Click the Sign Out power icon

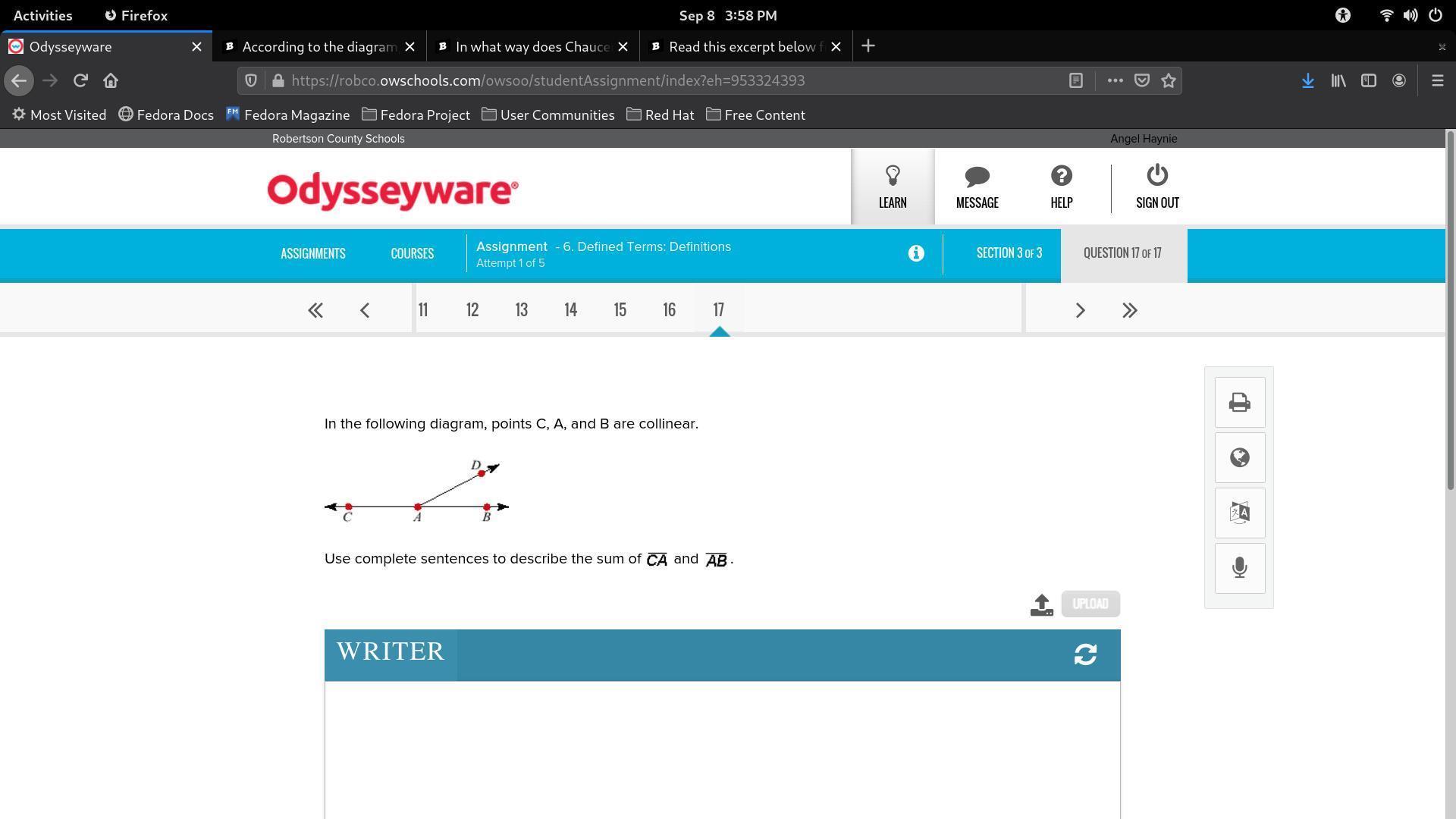1156,187
